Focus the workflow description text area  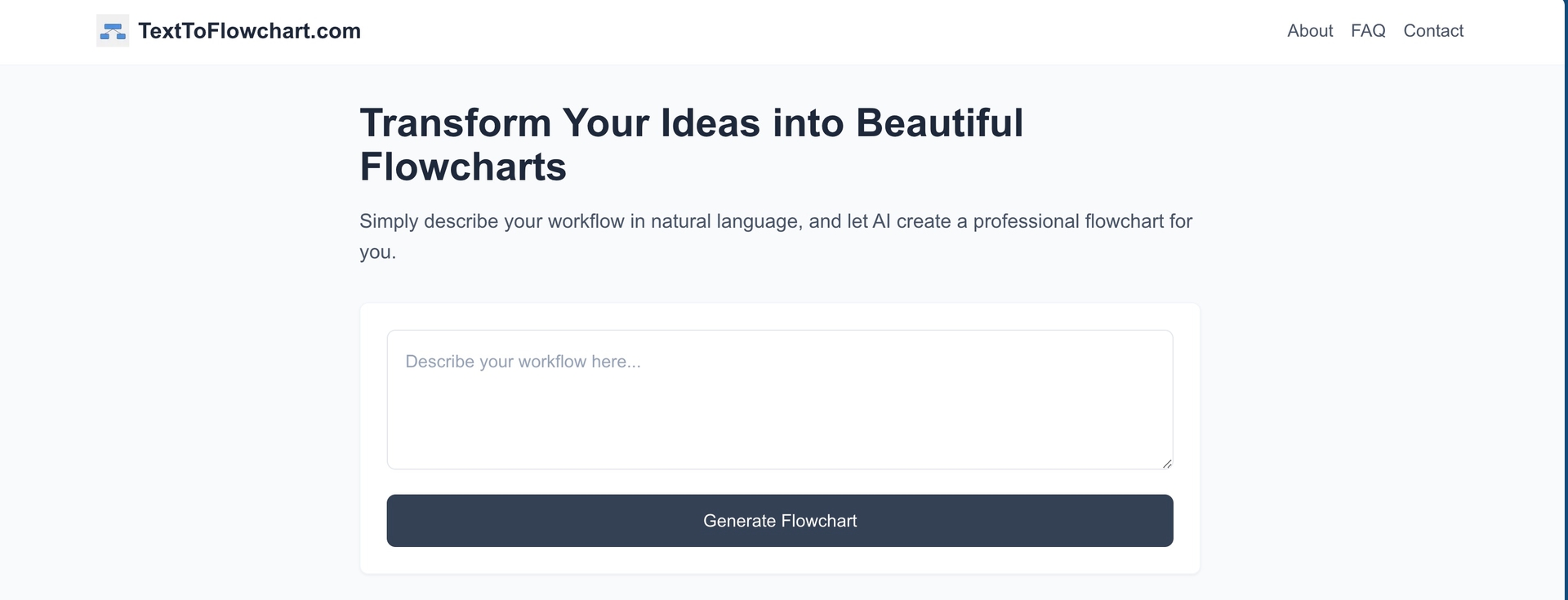[x=780, y=408]
